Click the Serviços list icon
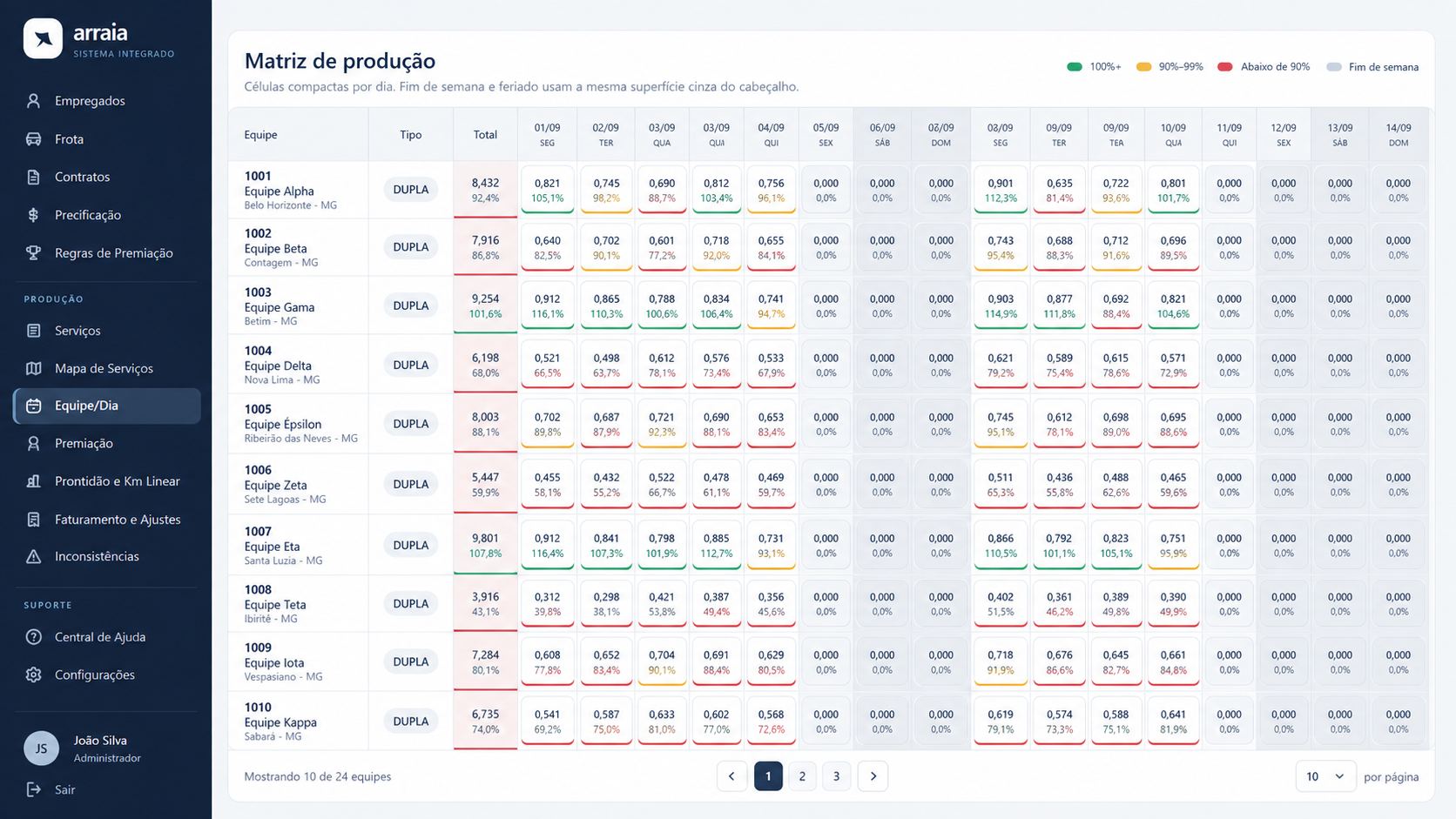Image resolution: width=1456 pixels, height=819 pixels. click(x=34, y=331)
